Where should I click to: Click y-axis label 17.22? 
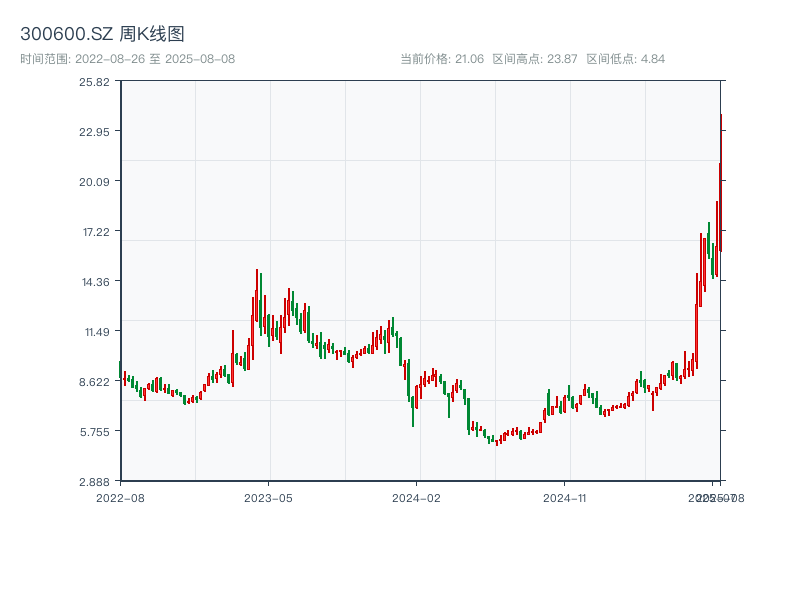pos(96,232)
